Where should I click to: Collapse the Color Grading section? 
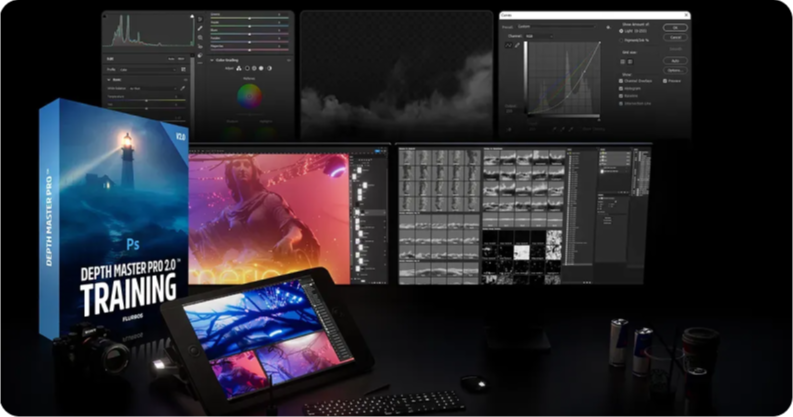[212, 60]
